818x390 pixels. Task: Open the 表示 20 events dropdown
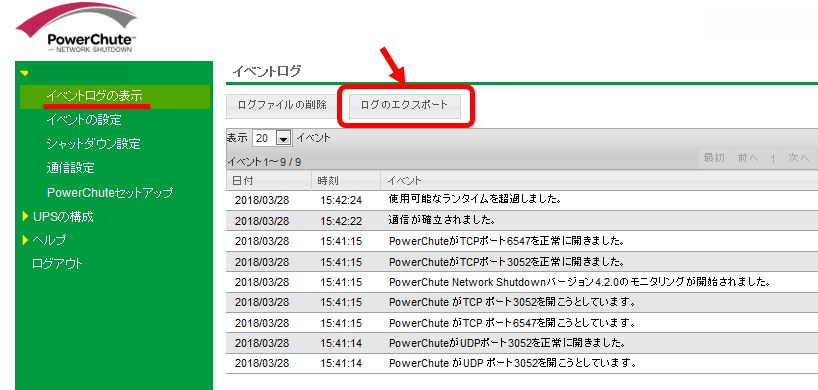coord(271,138)
